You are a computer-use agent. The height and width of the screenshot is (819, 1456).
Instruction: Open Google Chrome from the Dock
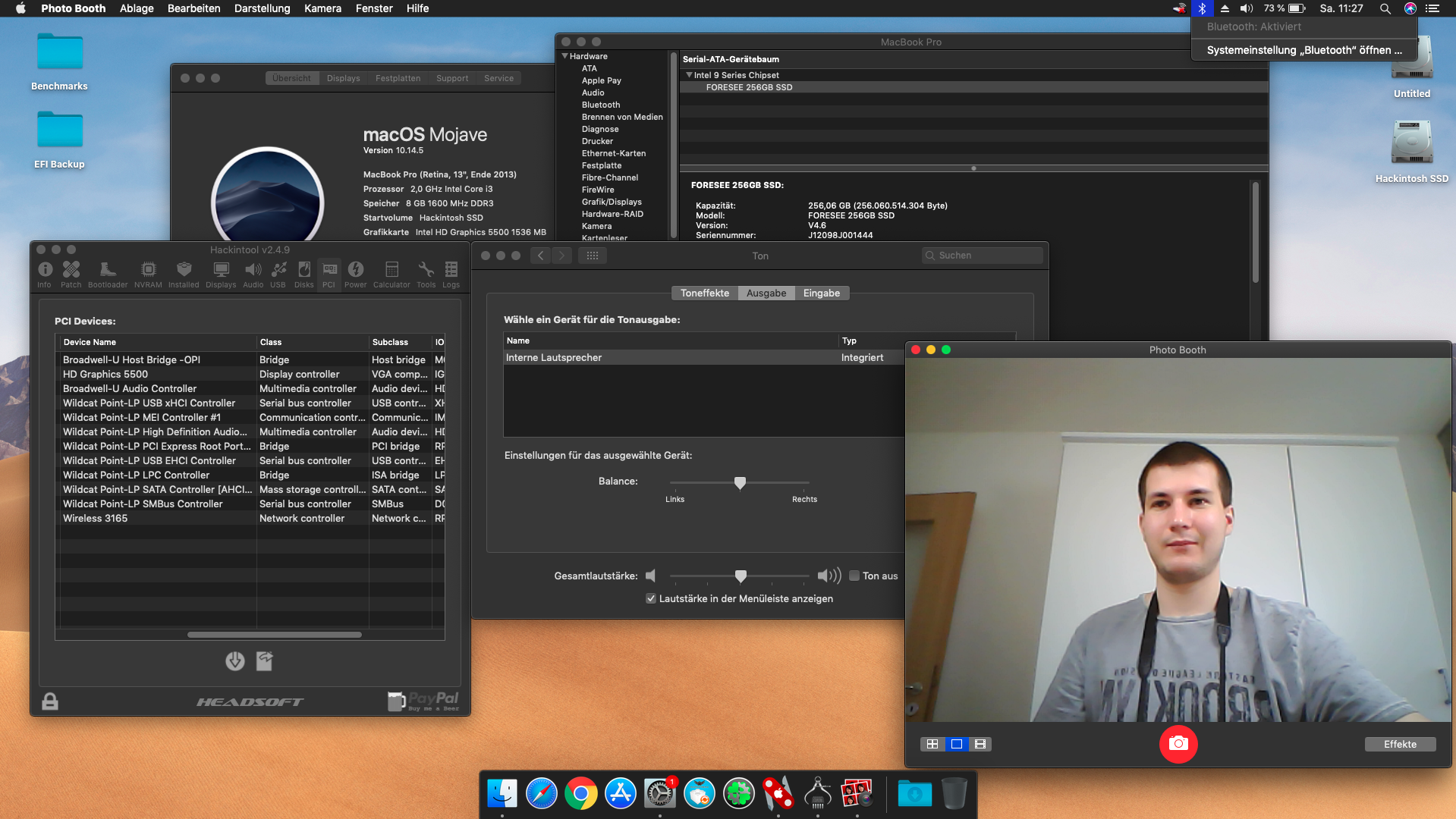[581, 794]
